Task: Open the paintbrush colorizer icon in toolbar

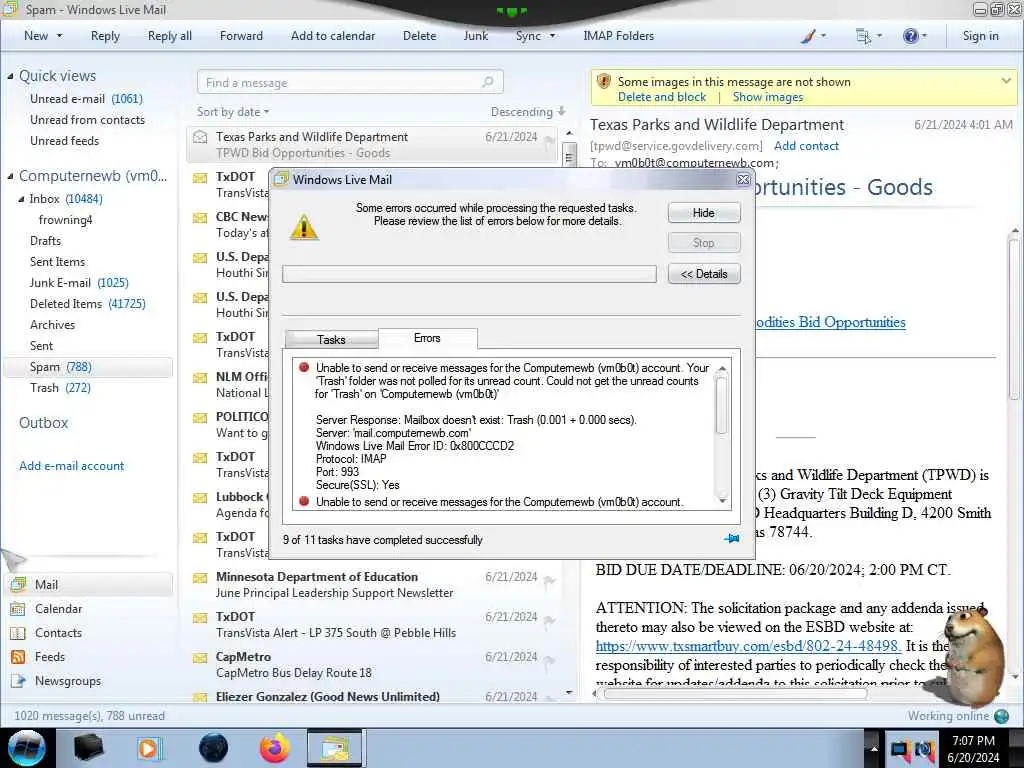Action: pos(808,37)
